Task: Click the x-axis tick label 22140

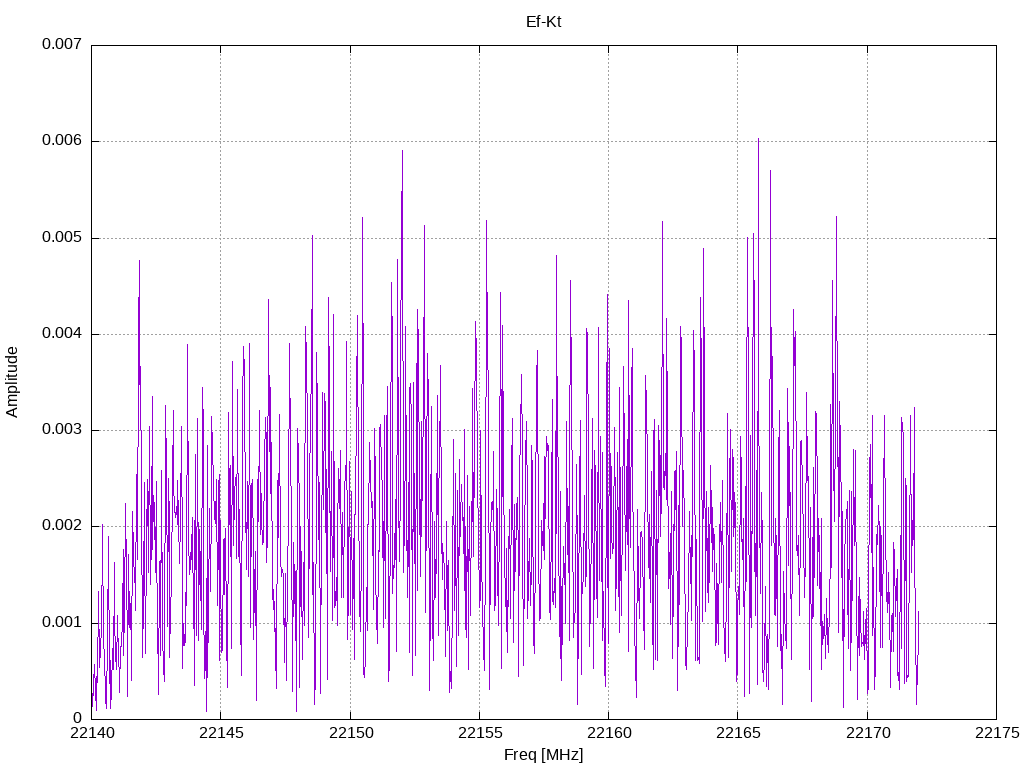Action: pyautogui.click(x=92, y=733)
